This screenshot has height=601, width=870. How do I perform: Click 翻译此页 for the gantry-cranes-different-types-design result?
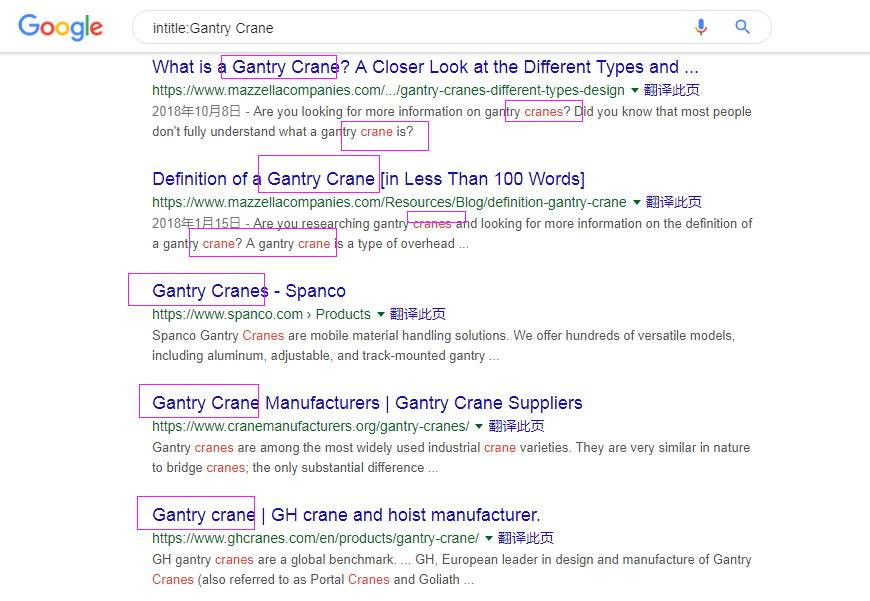(x=671, y=90)
